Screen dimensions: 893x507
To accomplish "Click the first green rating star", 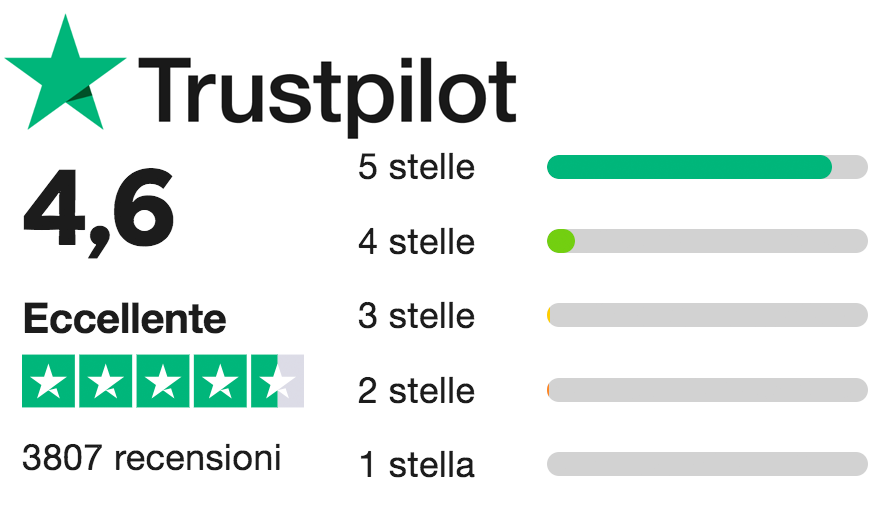I will 49,381.
